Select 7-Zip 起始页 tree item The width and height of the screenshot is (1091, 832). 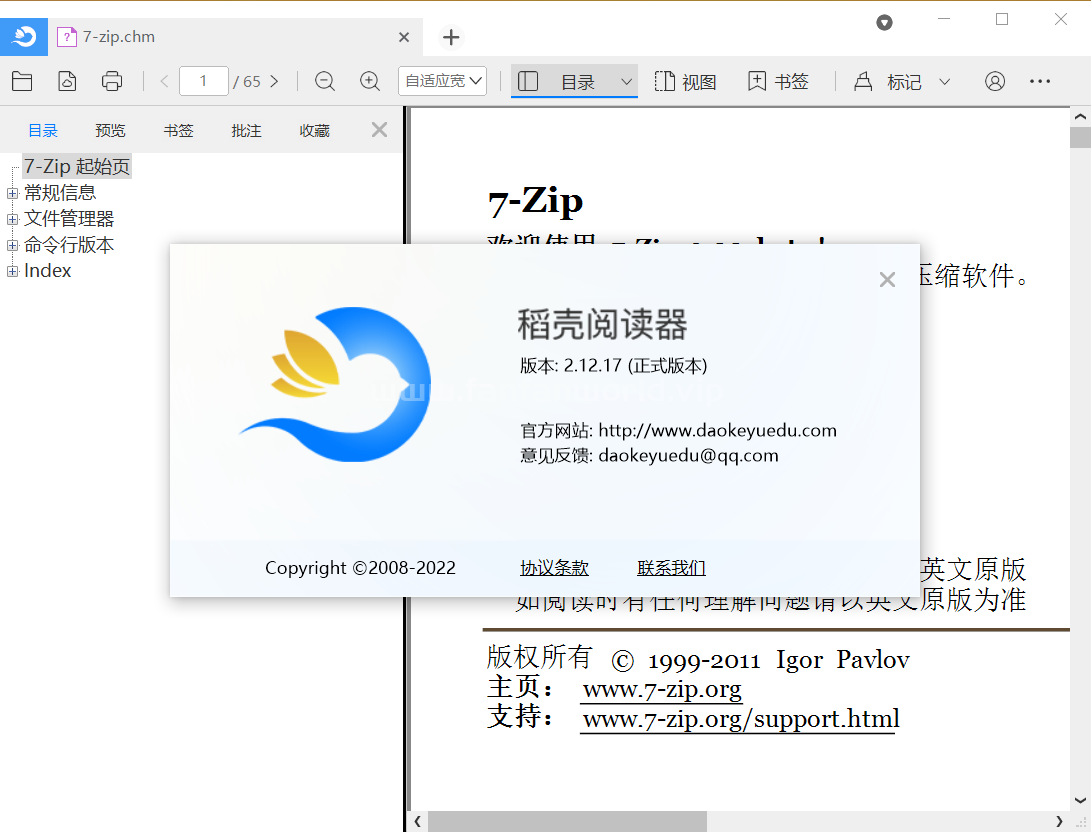(77, 166)
